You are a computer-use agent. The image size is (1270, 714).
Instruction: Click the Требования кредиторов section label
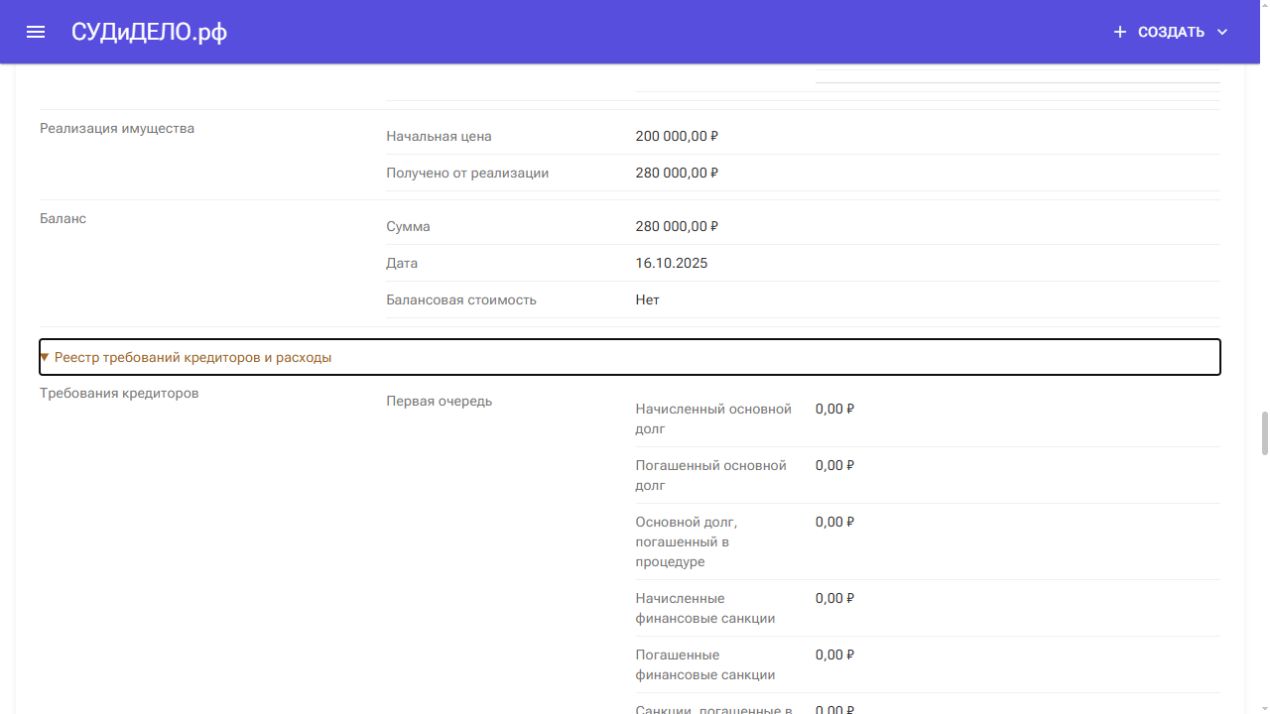[119, 393]
